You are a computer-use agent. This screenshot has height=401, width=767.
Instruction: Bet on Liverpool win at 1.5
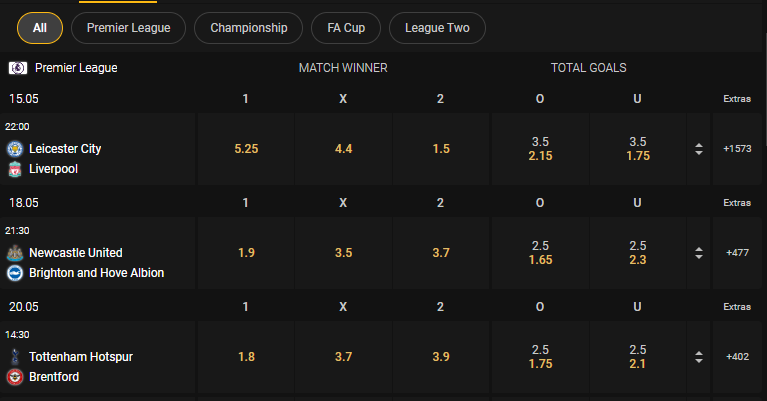pyautogui.click(x=441, y=149)
